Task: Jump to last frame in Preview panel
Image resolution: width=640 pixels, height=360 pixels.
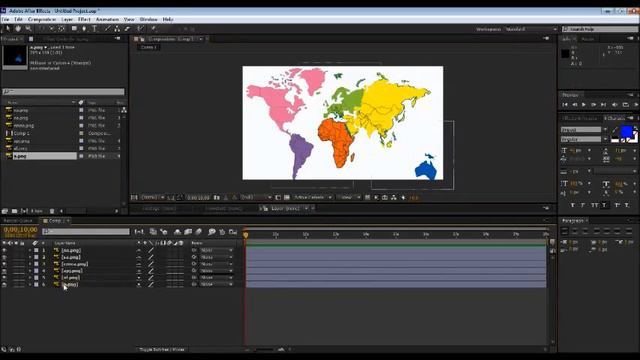Action: [603, 105]
